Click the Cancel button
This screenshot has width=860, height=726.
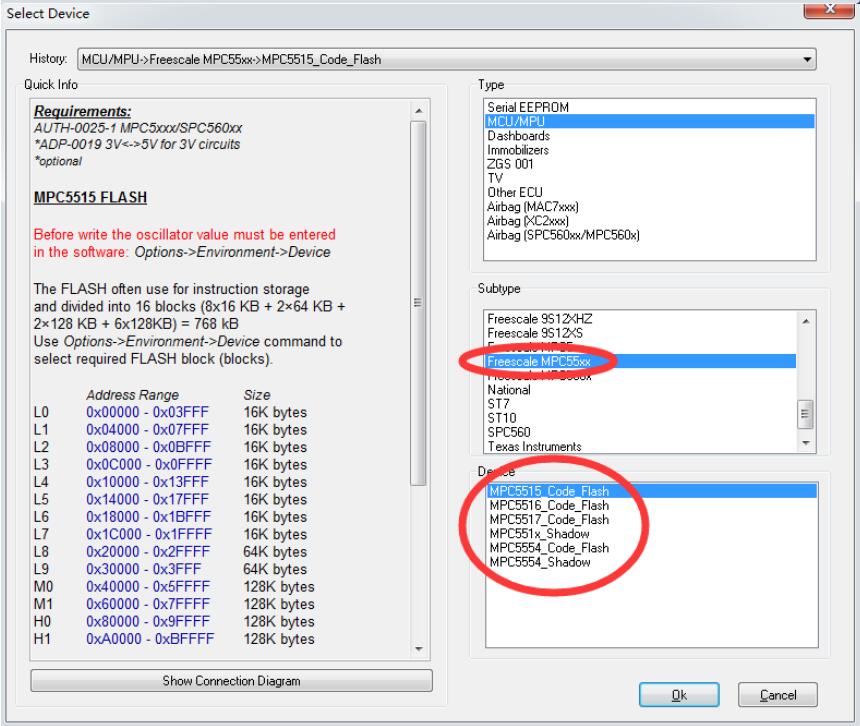coord(777,695)
